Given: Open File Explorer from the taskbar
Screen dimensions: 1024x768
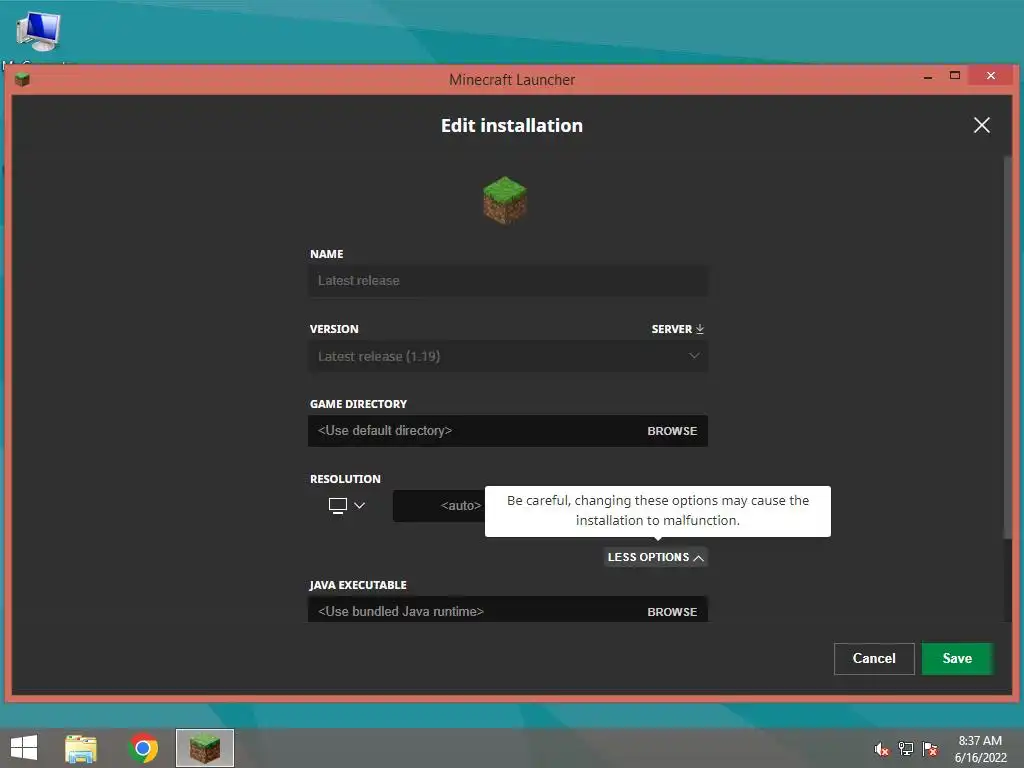Looking at the screenshot, I should point(81,748).
